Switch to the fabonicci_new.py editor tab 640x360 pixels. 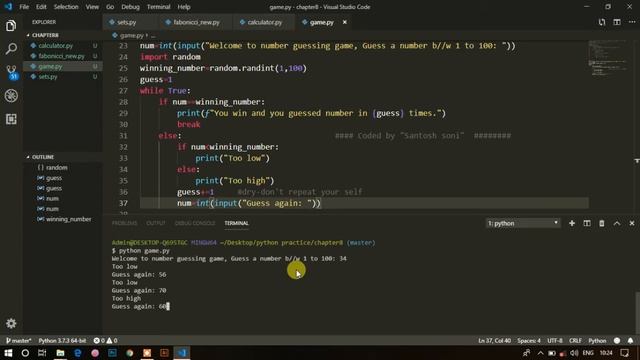pyautogui.click(x=196, y=22)
